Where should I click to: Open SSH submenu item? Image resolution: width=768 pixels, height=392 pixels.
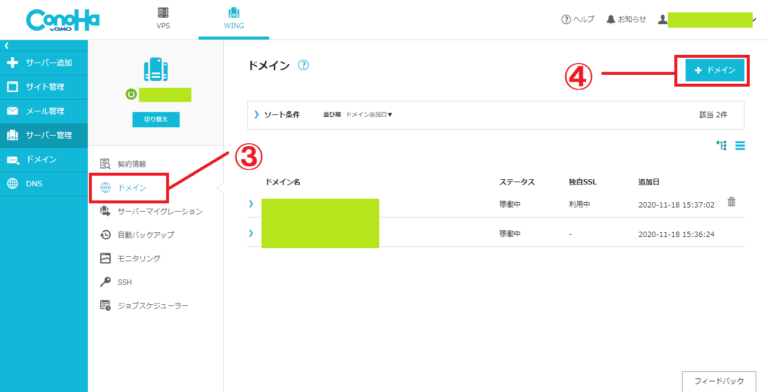click(116, 282)
